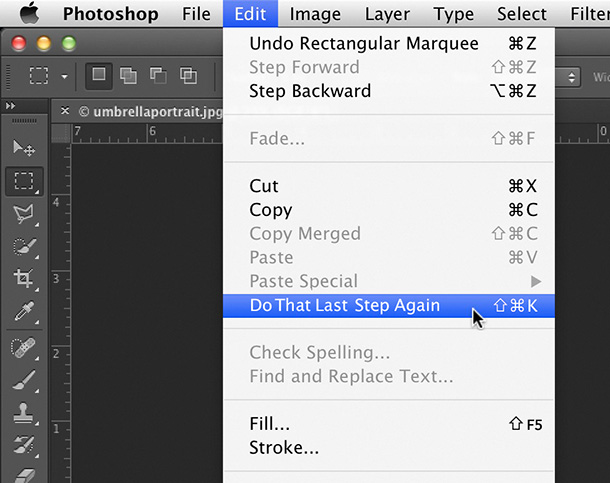Choose Do That Last Step Again
This screenshot has height=483, width=610.
point(389,306)
